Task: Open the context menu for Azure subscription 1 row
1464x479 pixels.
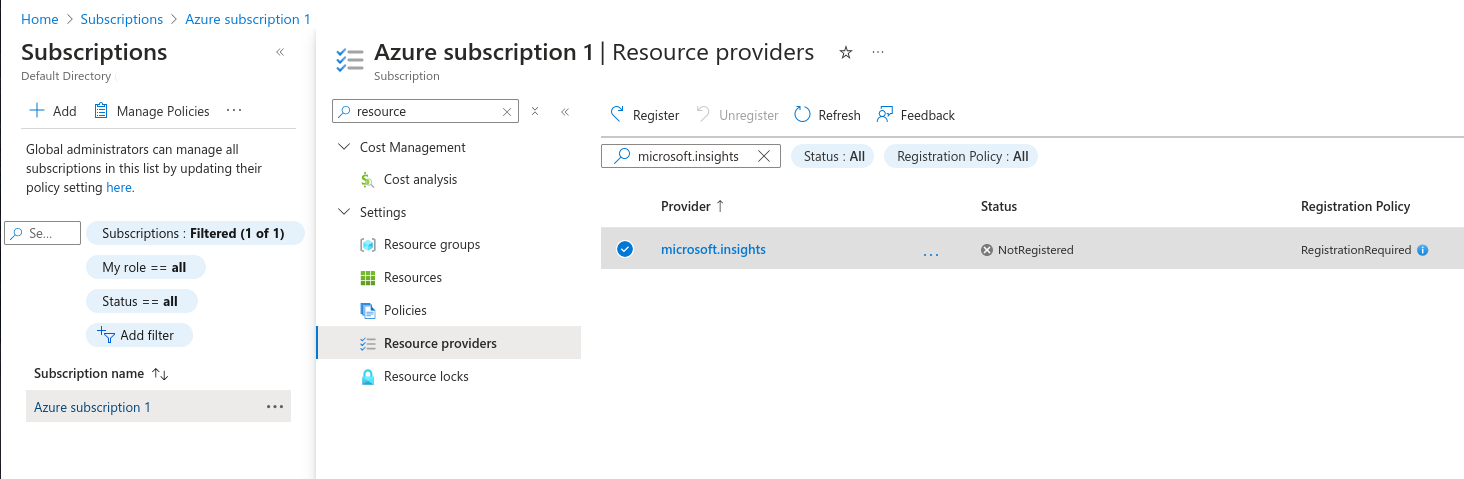Action: tap(275, 407)
